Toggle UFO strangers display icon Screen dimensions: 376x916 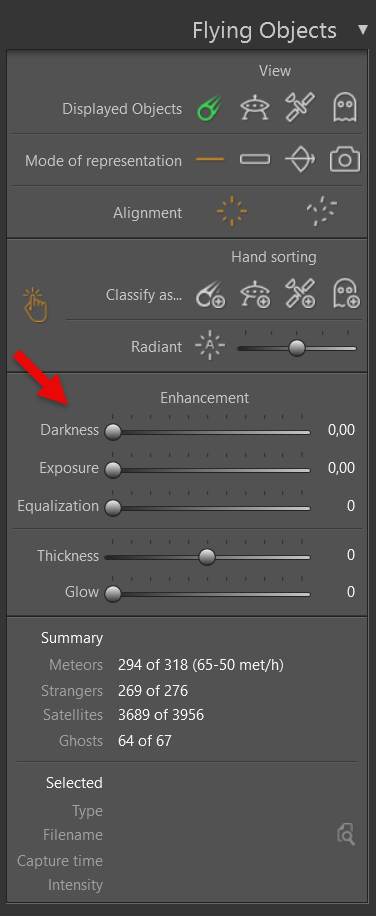[x=255, y=109]
